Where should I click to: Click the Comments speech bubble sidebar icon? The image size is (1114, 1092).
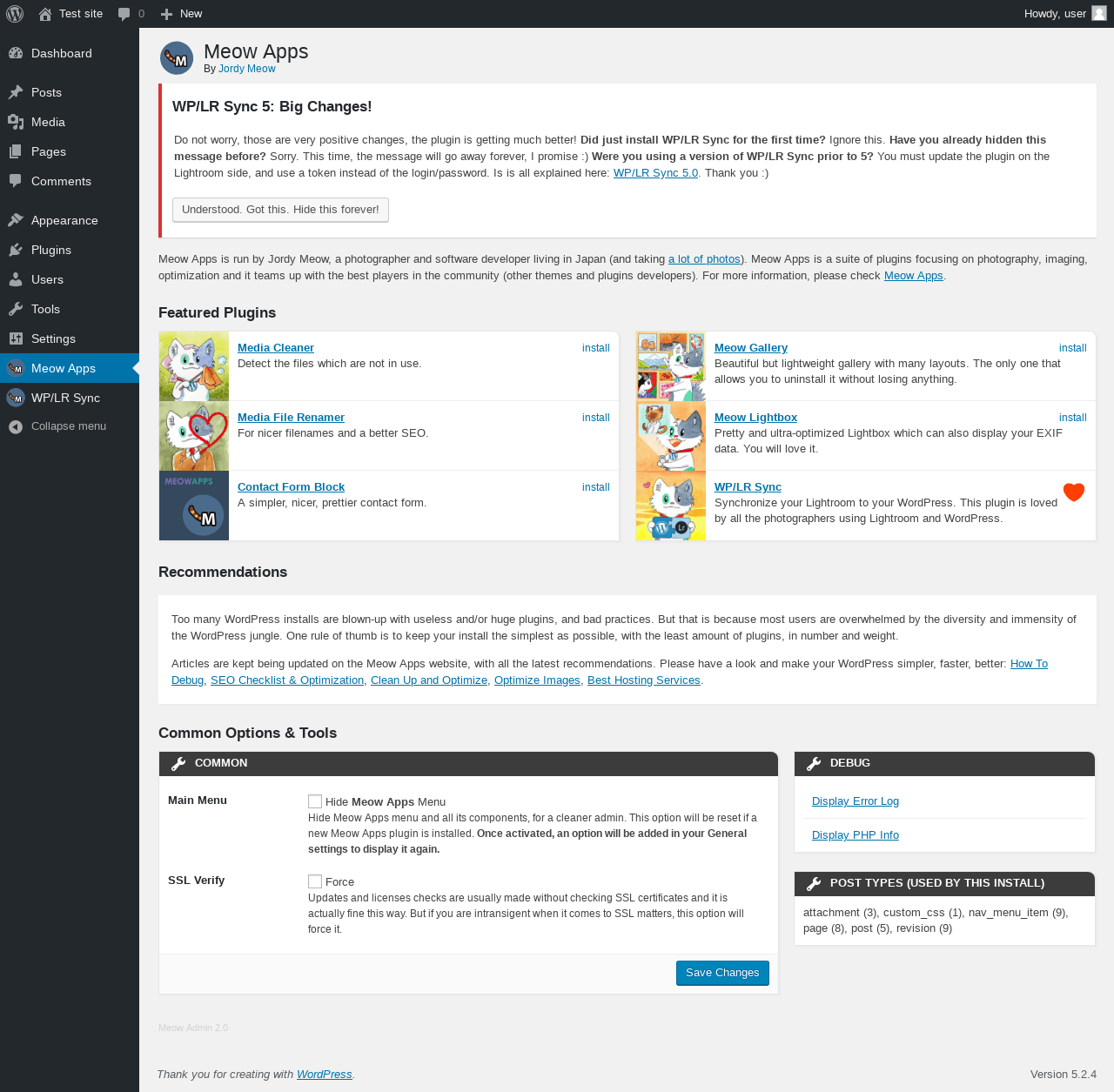tap(16, 181)
